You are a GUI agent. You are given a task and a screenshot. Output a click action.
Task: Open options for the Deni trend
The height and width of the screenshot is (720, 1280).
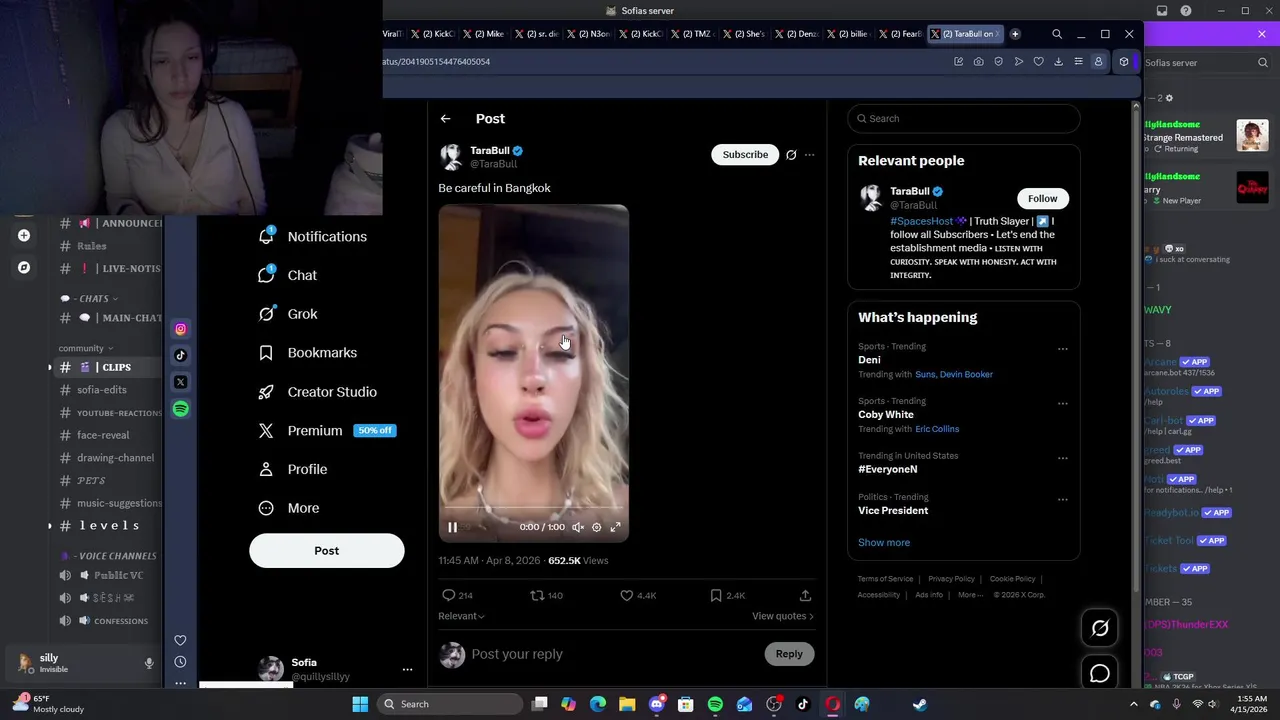(x=1062, y=350)
